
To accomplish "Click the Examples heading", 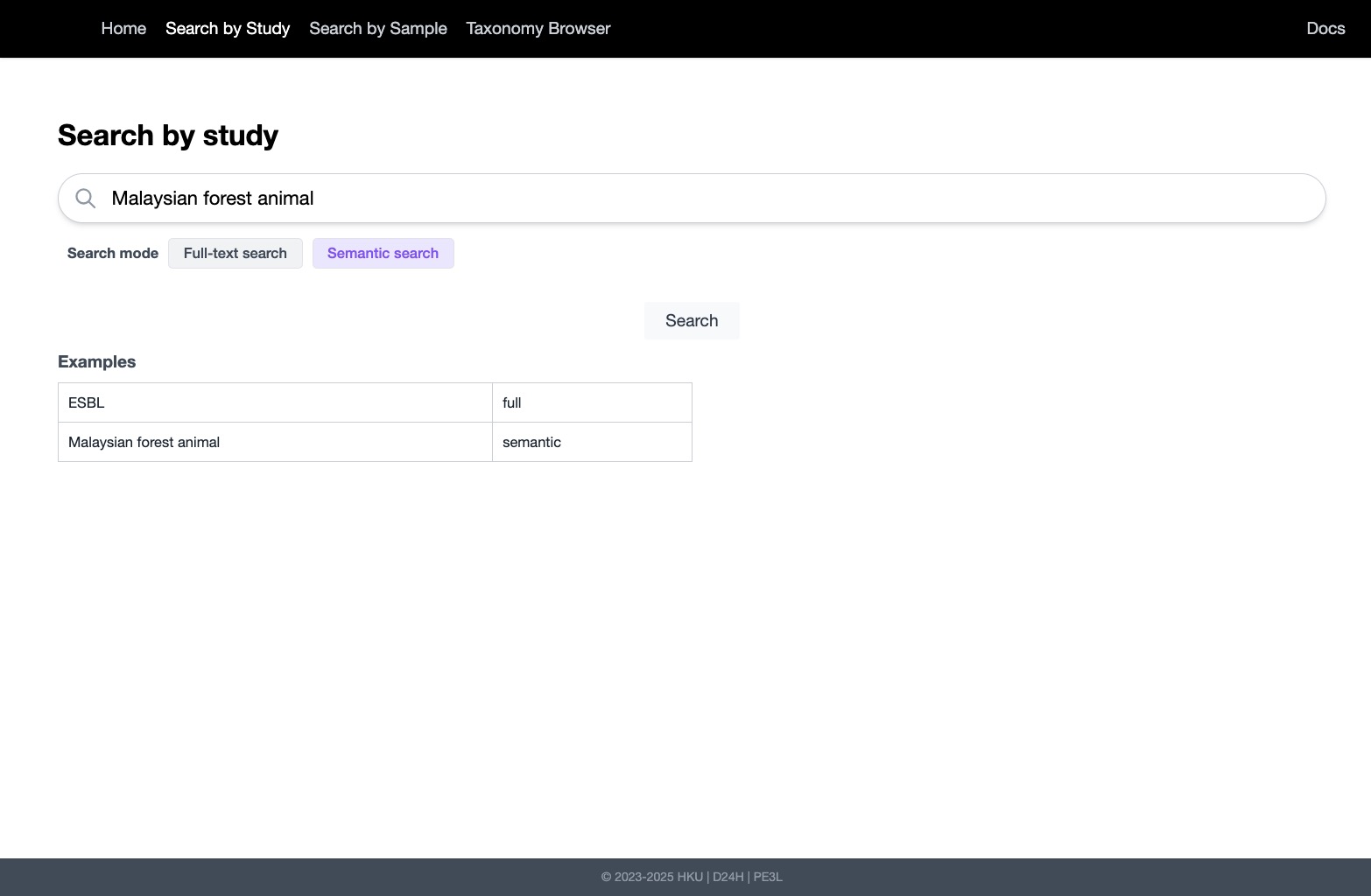I will [x=96, y=362].
